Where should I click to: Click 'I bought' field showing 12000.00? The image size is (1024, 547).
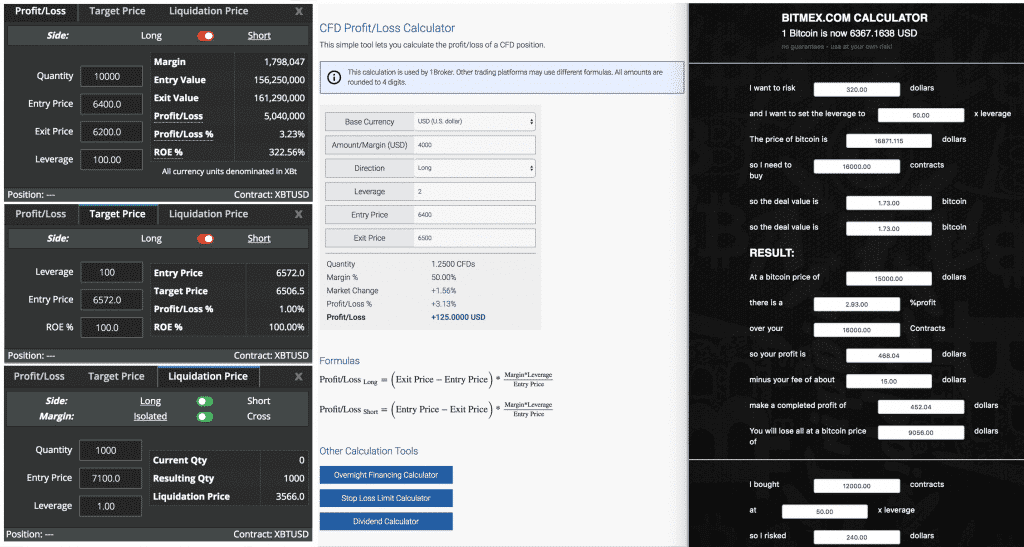click(857, 486)
